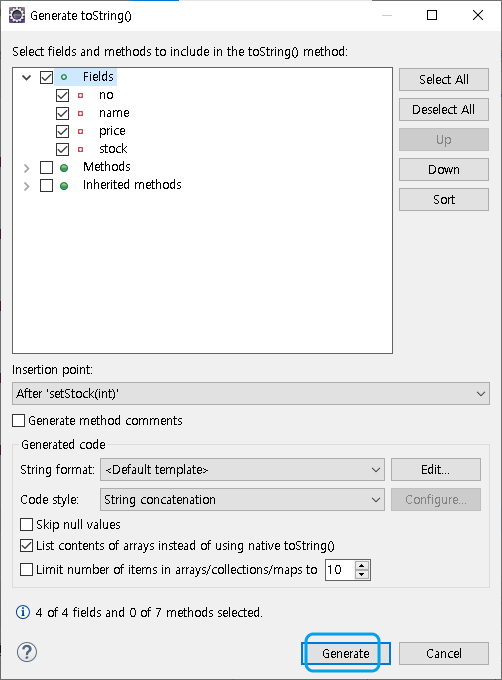Select the 'stock' field row
This screenshot has width=502, height=680.
pyautogui.click(x=113, y=149)
